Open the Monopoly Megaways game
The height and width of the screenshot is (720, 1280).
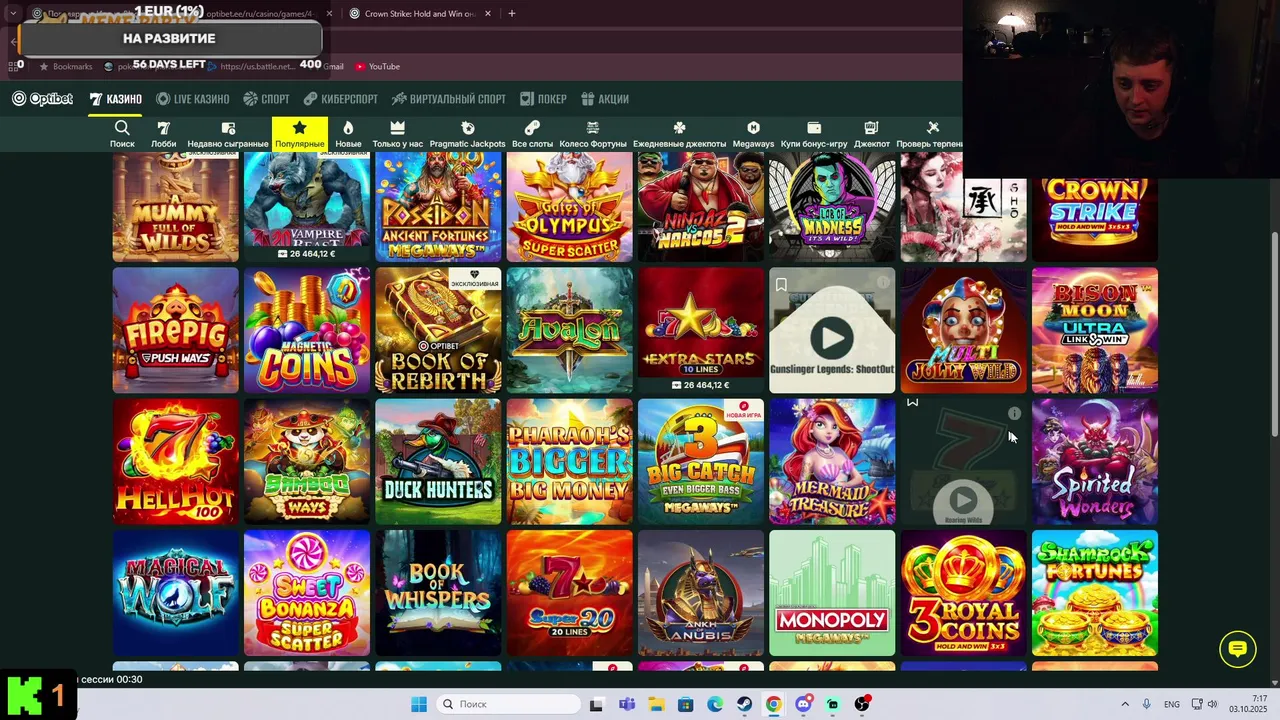pos(832,593)
